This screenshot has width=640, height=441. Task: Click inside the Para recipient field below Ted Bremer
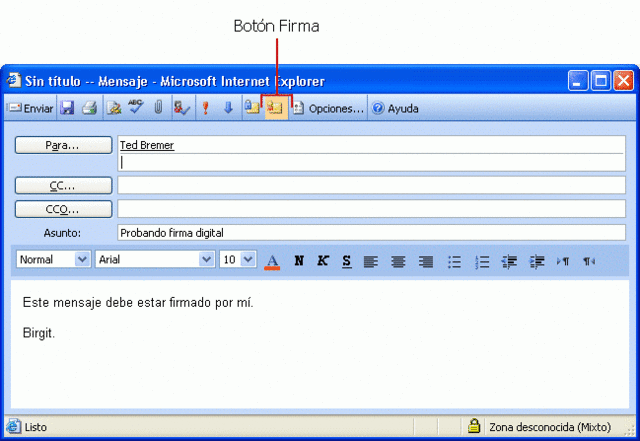pyautogui.click(x=371, y=163)
